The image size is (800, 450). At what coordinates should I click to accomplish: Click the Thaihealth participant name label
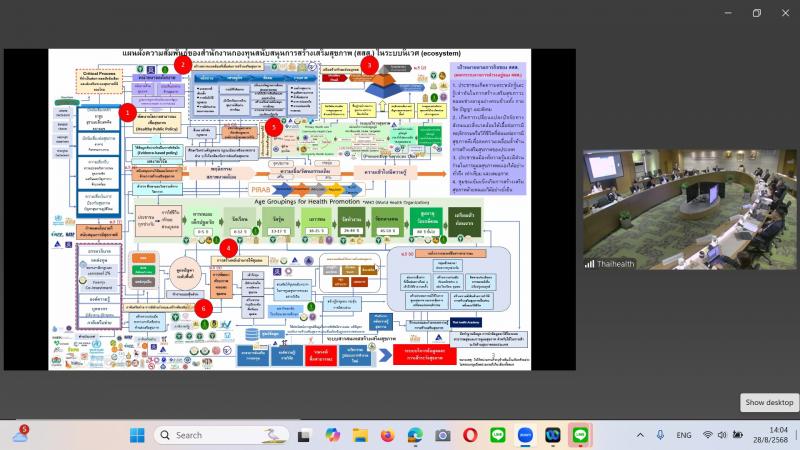616,264
